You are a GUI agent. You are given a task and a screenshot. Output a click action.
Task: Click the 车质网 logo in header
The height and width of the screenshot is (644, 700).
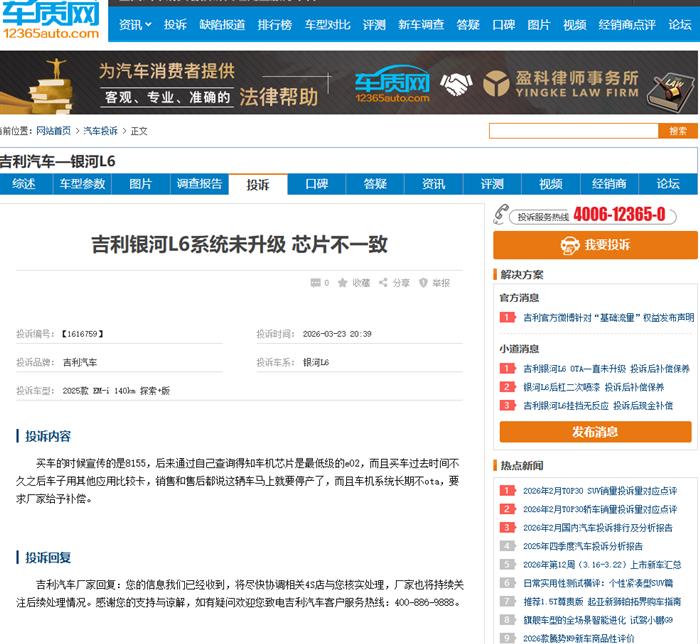[x=50, y=20]
